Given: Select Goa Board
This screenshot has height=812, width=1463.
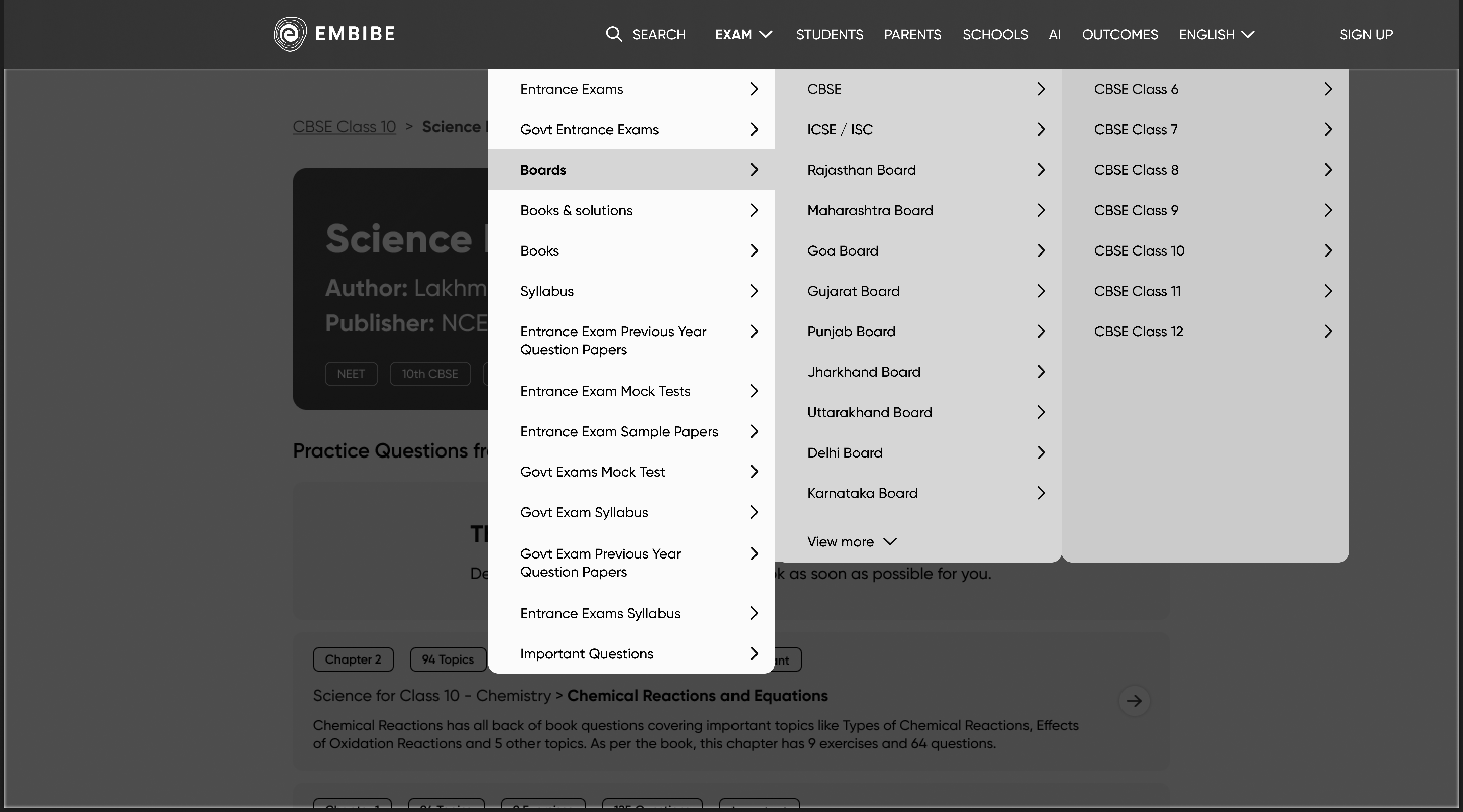Looking at the screenshot, I should (x=918, y=250).
